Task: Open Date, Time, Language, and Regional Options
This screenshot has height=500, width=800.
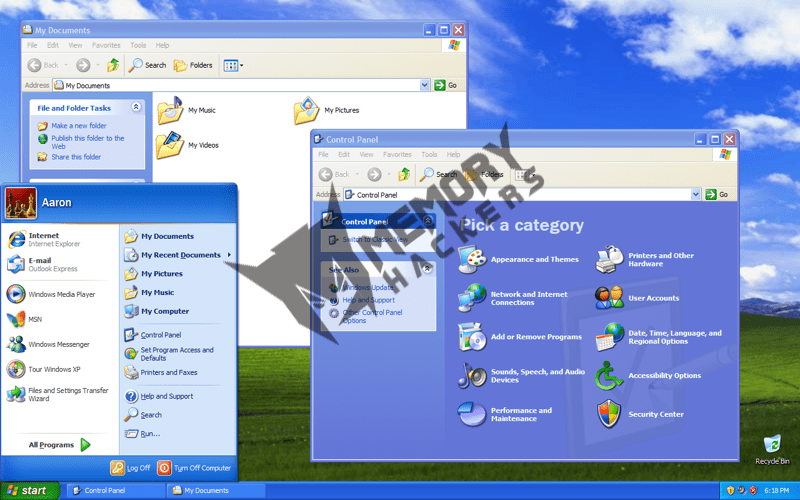Action: (659, 337)
